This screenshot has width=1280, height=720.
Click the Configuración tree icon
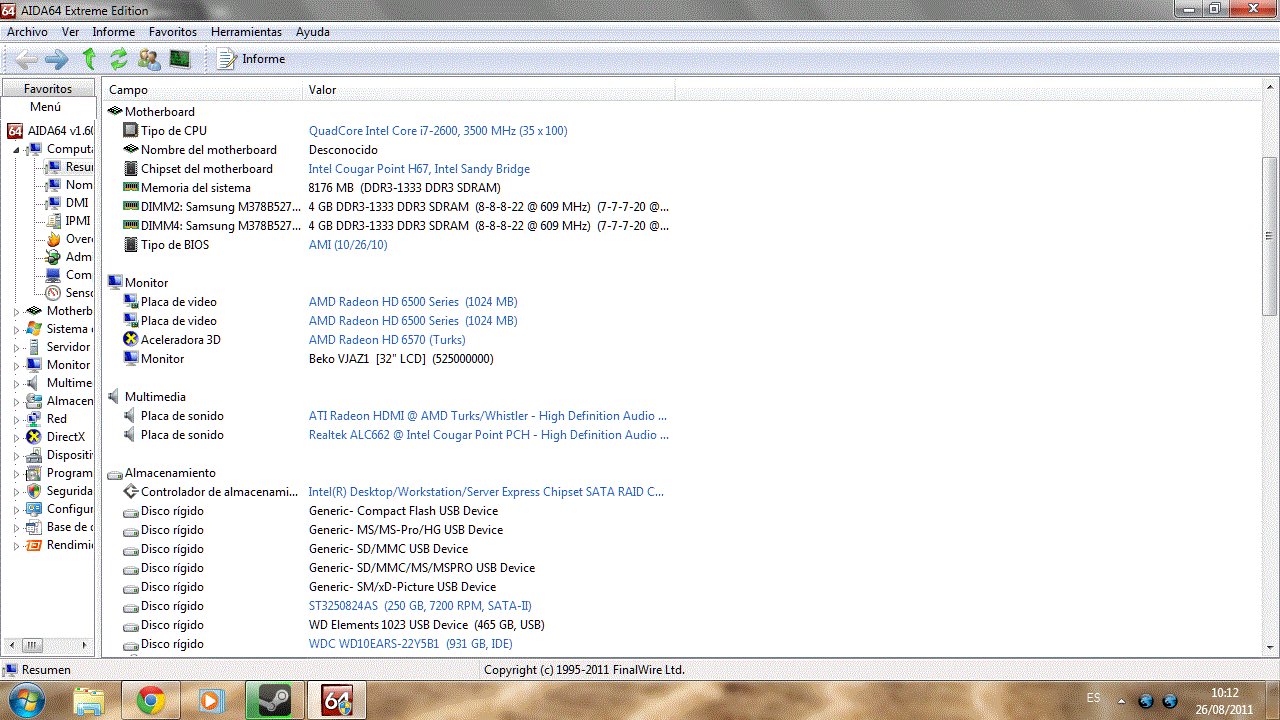(x=34, y=509)
